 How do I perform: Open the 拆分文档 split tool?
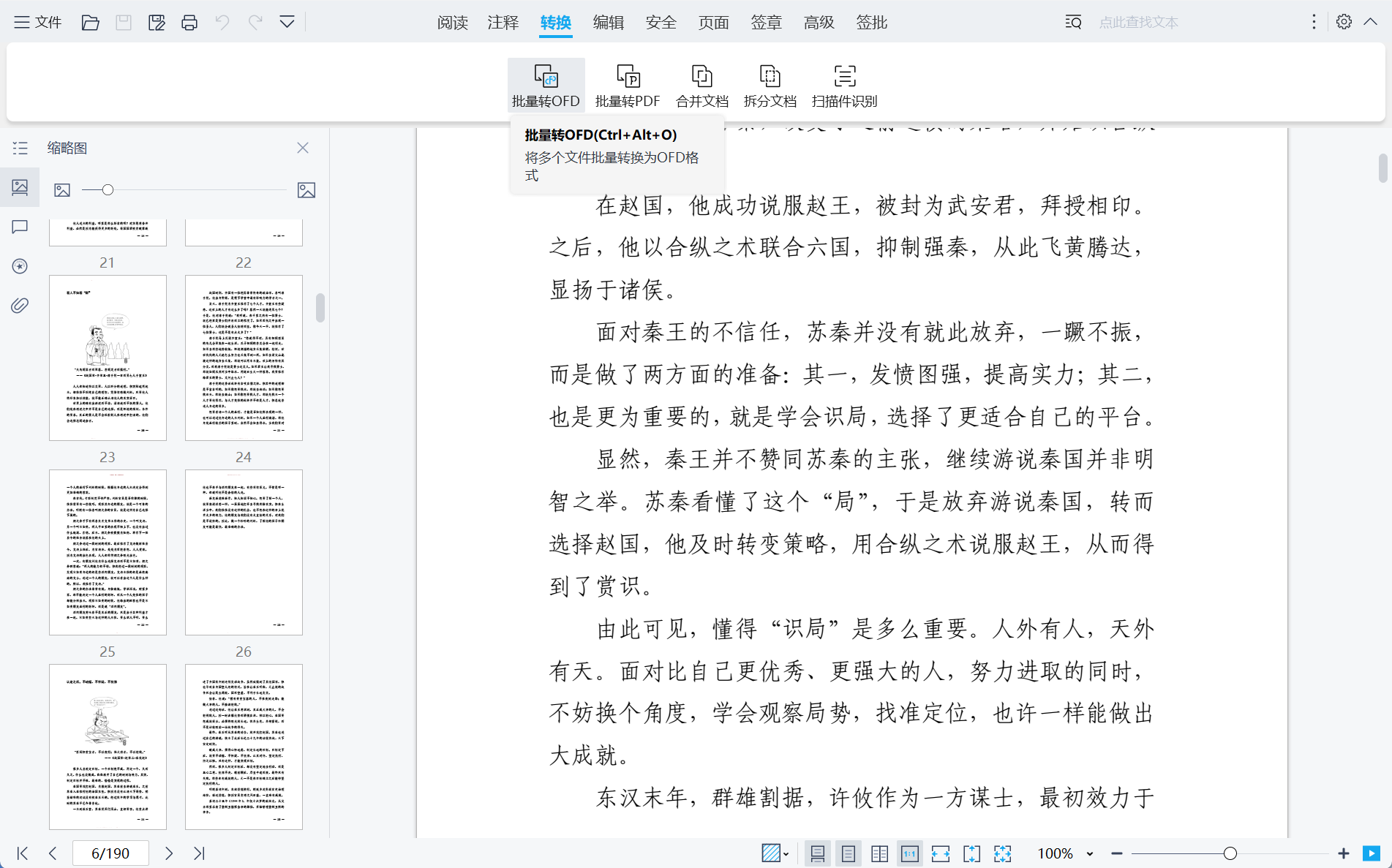click(x=770, y=85)
